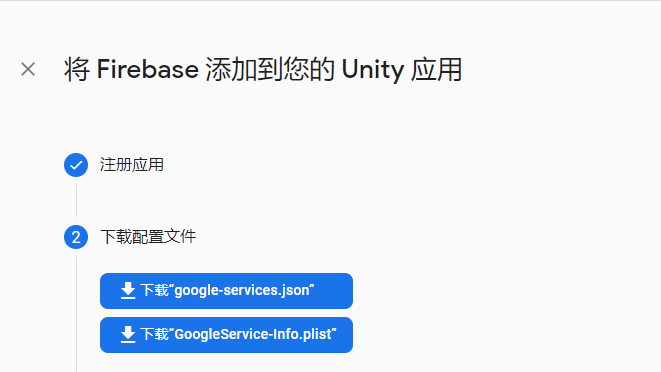This screenshot has width=661, height=372.
Task: Select the 下载配置文件 step heading
Action: (148, 237)
